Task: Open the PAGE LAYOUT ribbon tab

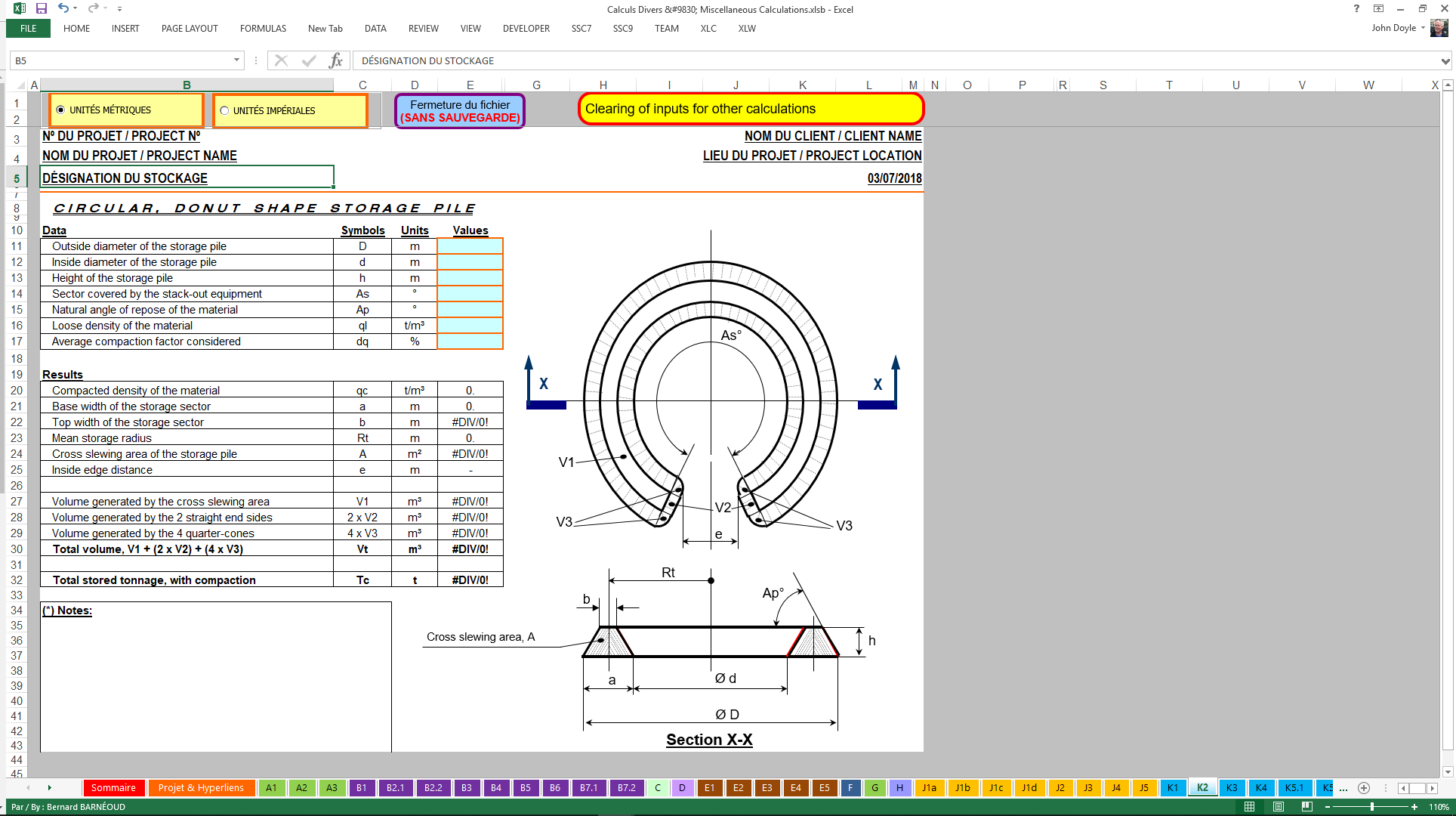Action: tap(190, 29)
